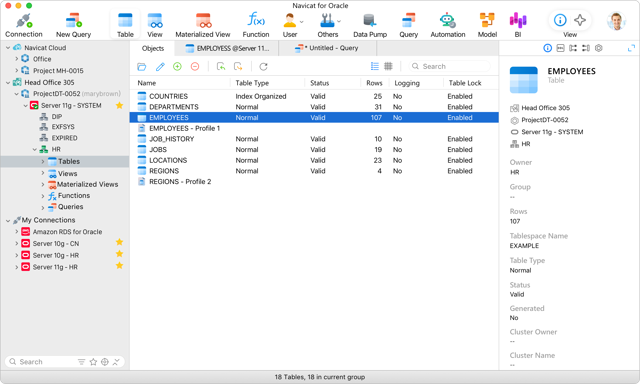Click the Delete Table minus icon

click(195, 67)
